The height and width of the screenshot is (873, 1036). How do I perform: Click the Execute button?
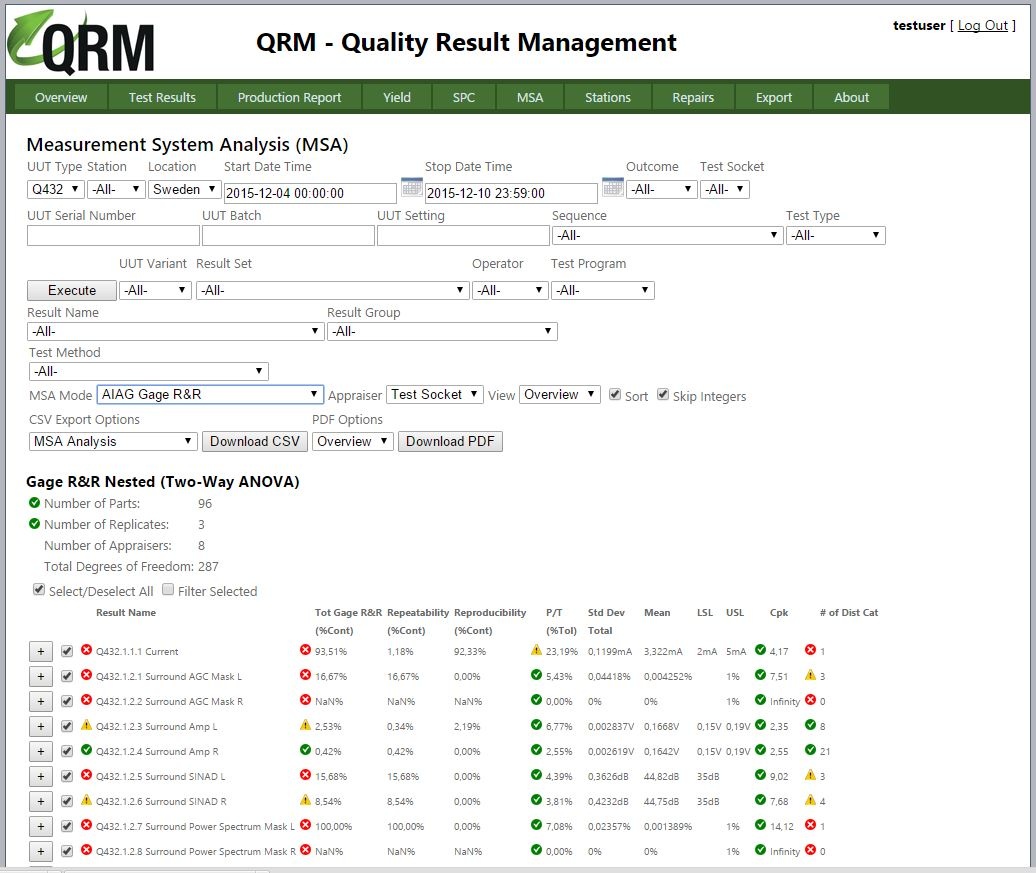72,291
